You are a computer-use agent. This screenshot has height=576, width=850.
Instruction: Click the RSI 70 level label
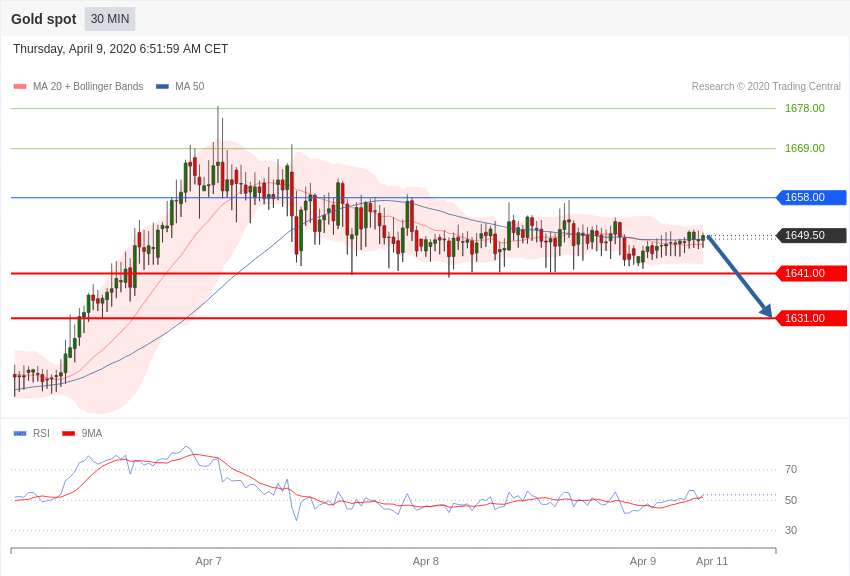(x=791, y=469)
